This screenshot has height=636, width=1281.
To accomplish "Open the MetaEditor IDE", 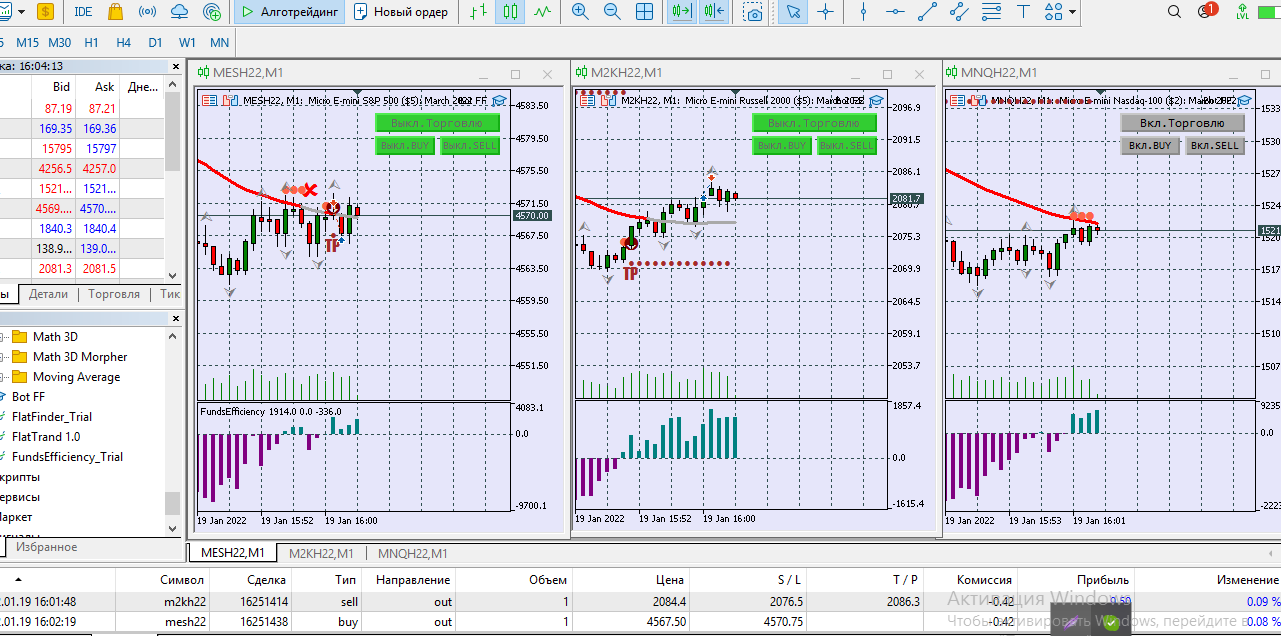I will click(x=84, y=12).
